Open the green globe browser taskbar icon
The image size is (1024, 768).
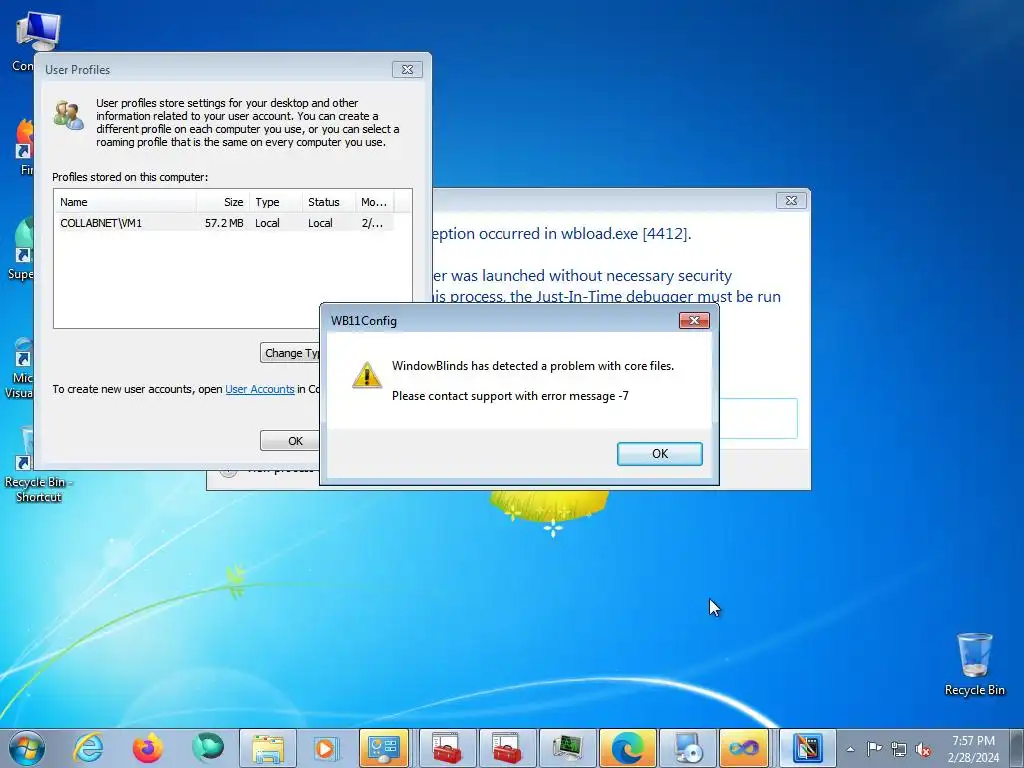[x=208, y=748]
